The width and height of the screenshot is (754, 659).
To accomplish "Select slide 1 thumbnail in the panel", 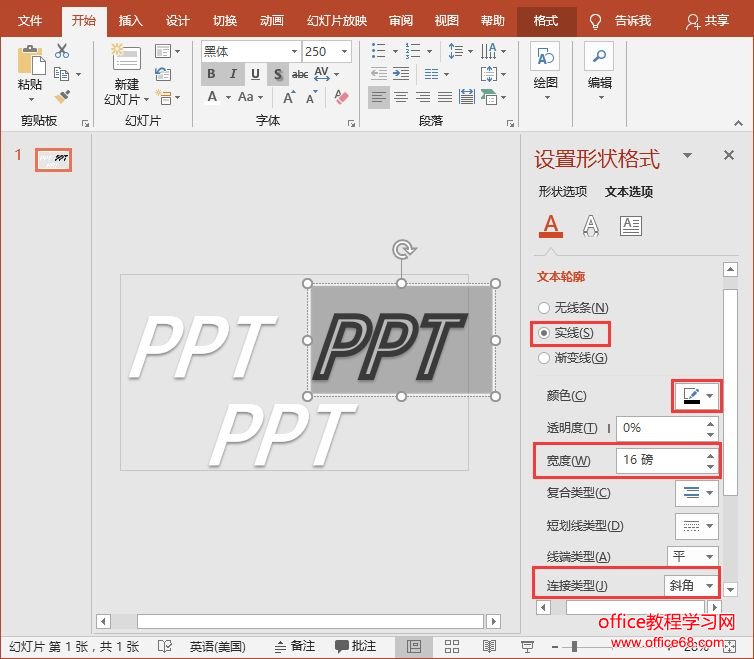I will point(53,159).
